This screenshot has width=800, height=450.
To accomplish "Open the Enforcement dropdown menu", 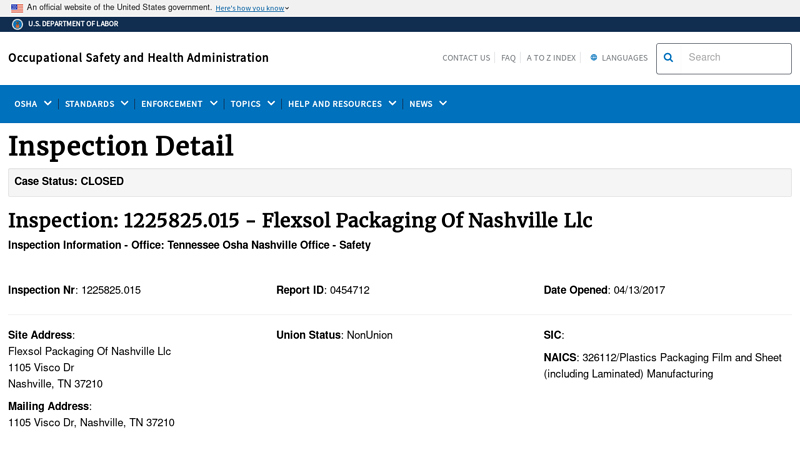I will [x=179, y=104].
